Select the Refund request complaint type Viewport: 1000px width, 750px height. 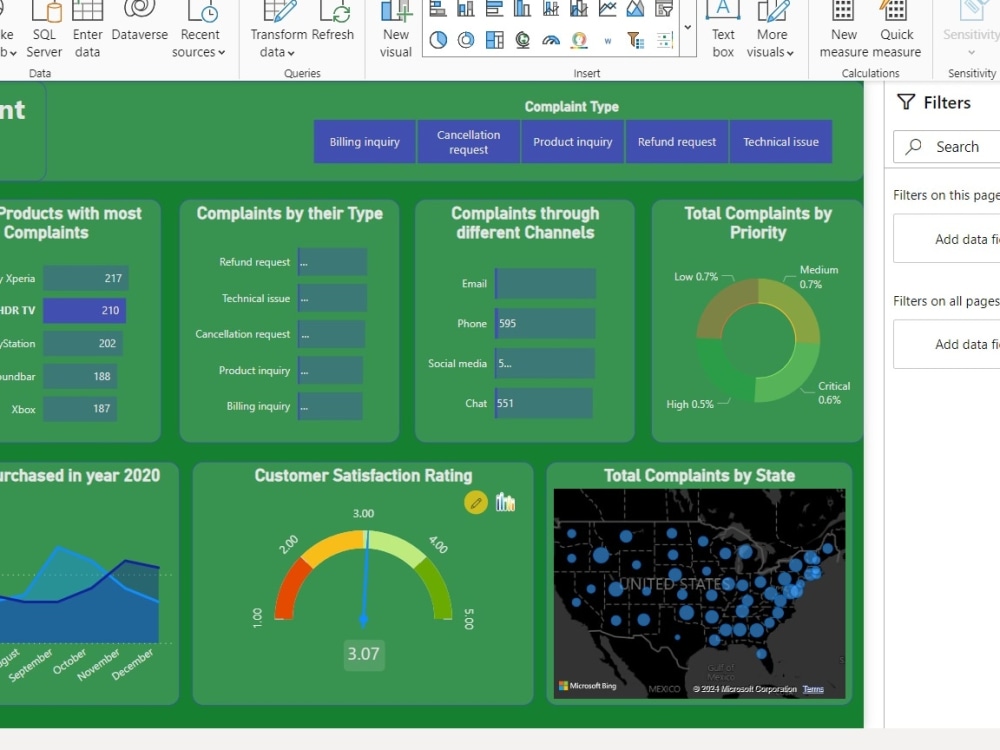(x=677, y=141)
